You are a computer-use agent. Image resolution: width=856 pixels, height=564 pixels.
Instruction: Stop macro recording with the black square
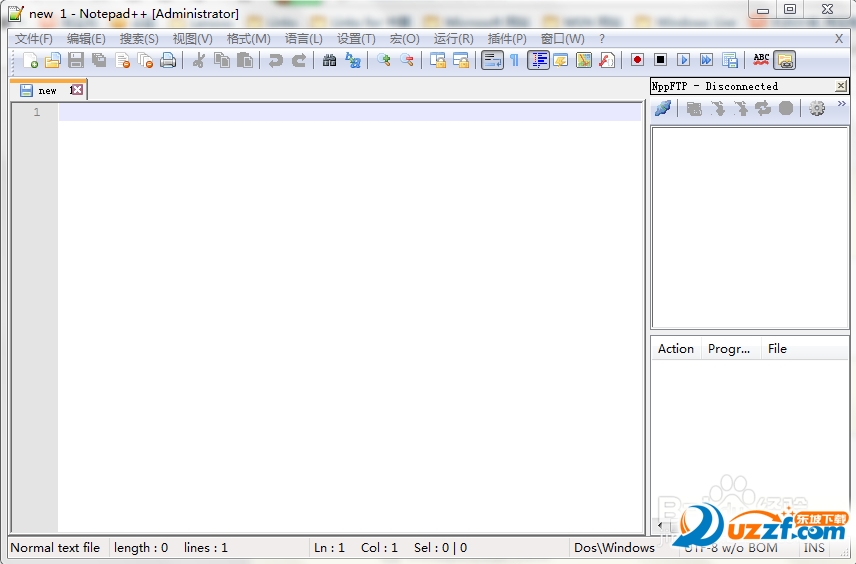pyautogui.click(x=660, y=60)
